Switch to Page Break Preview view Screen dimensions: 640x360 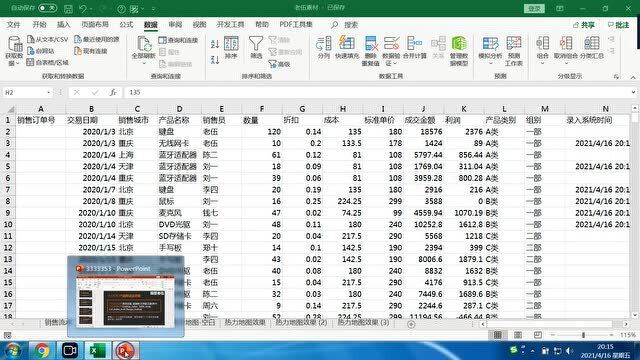(538, 335)
